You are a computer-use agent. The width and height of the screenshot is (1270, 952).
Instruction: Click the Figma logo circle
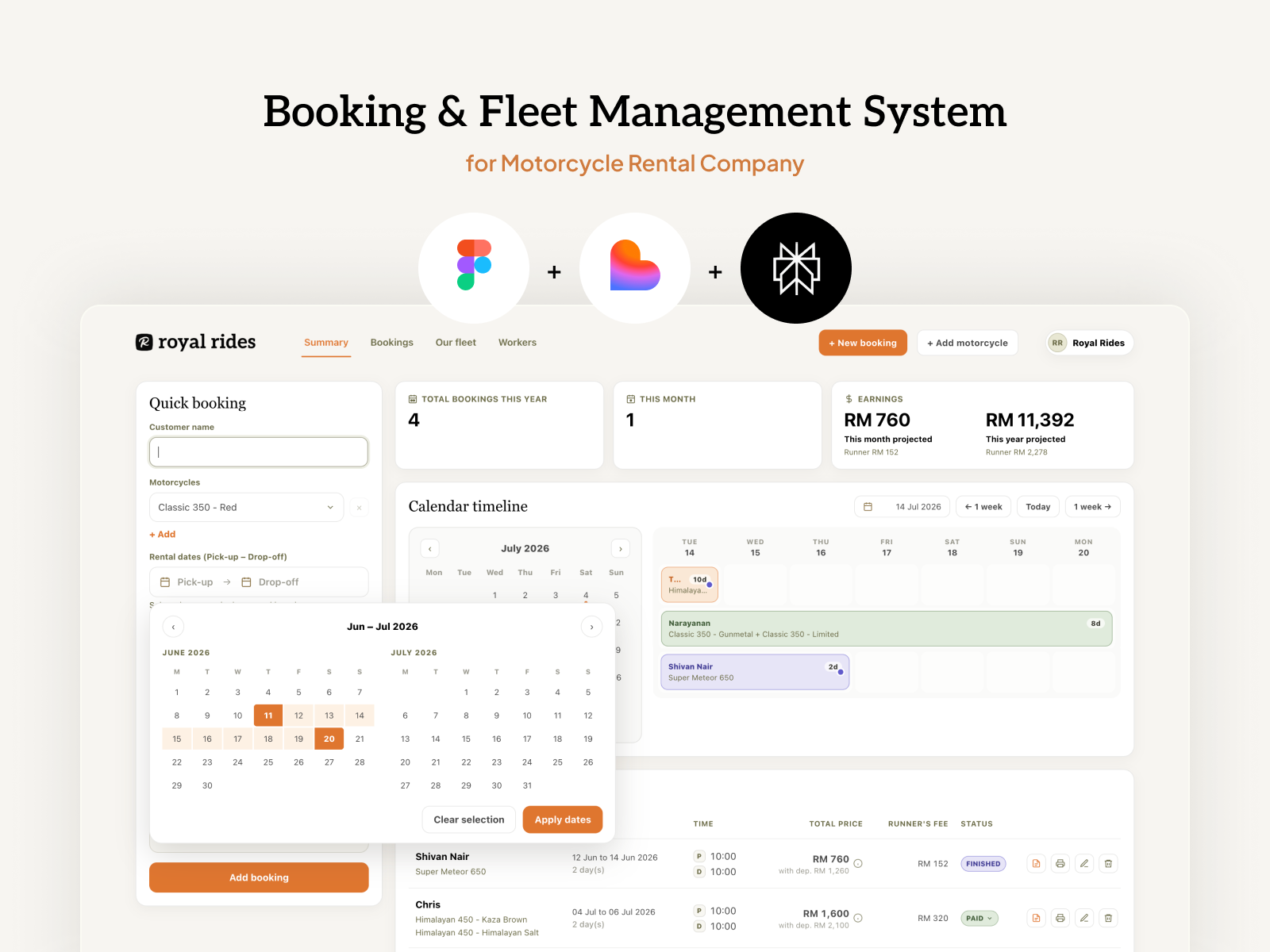[474, 267]
